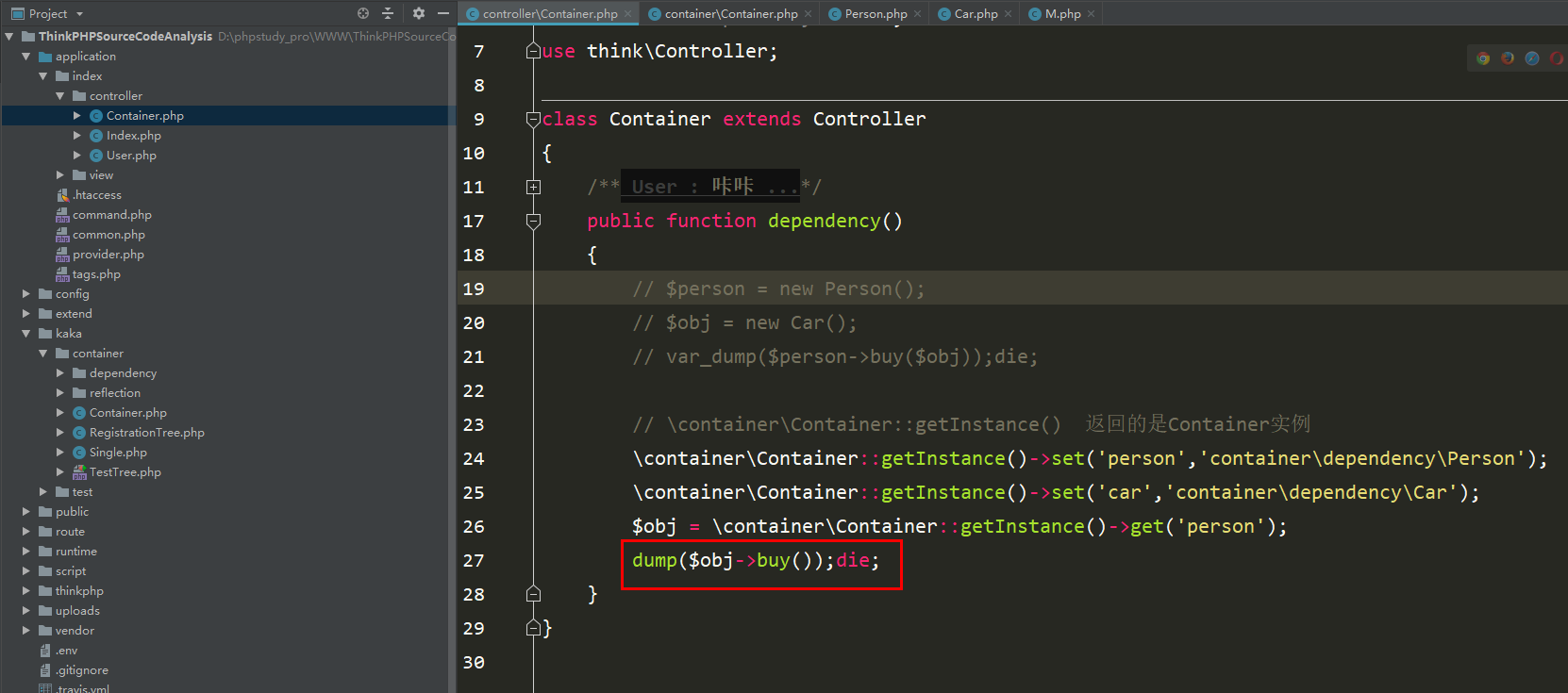Hide the Project panel with minimize icon
The width and height of the screenshot is (1568, 693).
(x=442, y=13)
